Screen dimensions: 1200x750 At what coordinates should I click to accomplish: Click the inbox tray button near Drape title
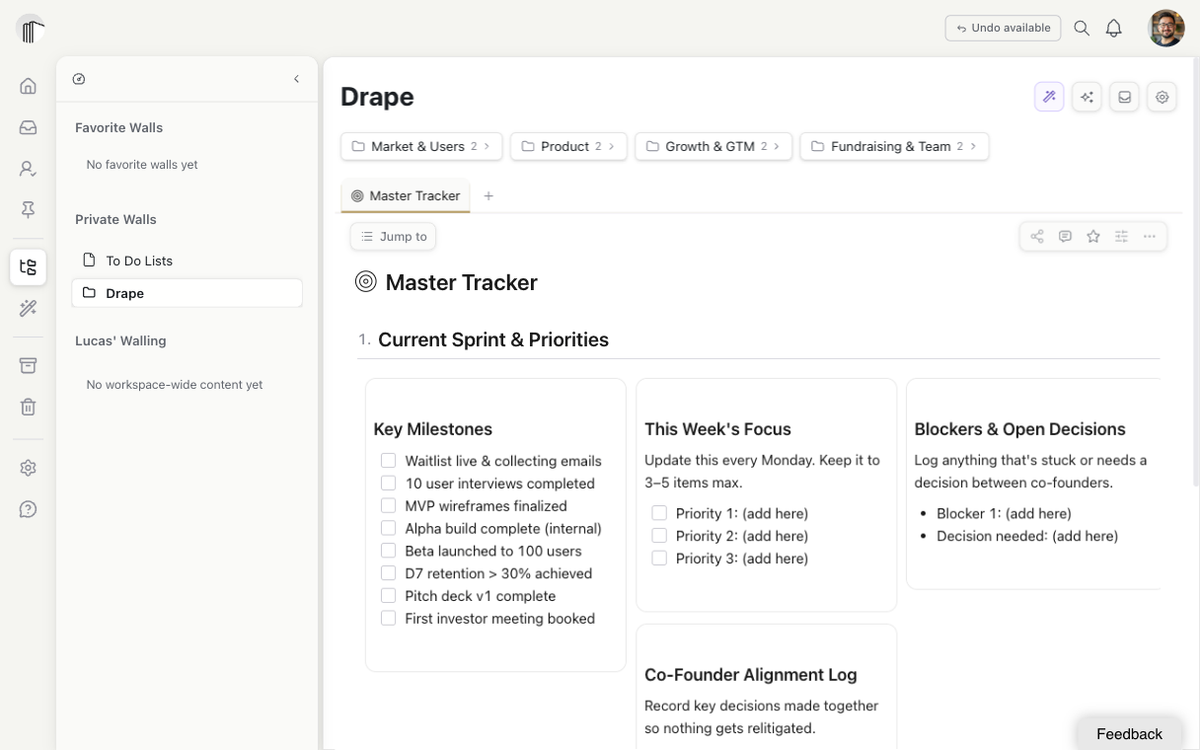(1125, 97)
